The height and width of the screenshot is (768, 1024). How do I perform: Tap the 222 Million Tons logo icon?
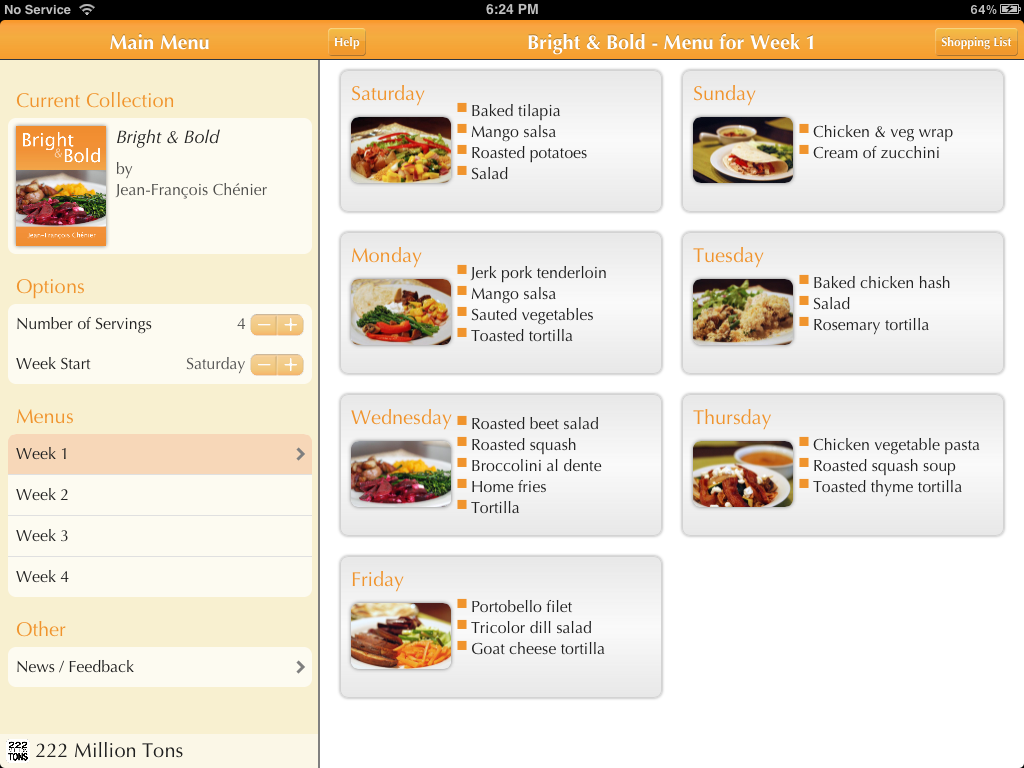click(17, 751)
